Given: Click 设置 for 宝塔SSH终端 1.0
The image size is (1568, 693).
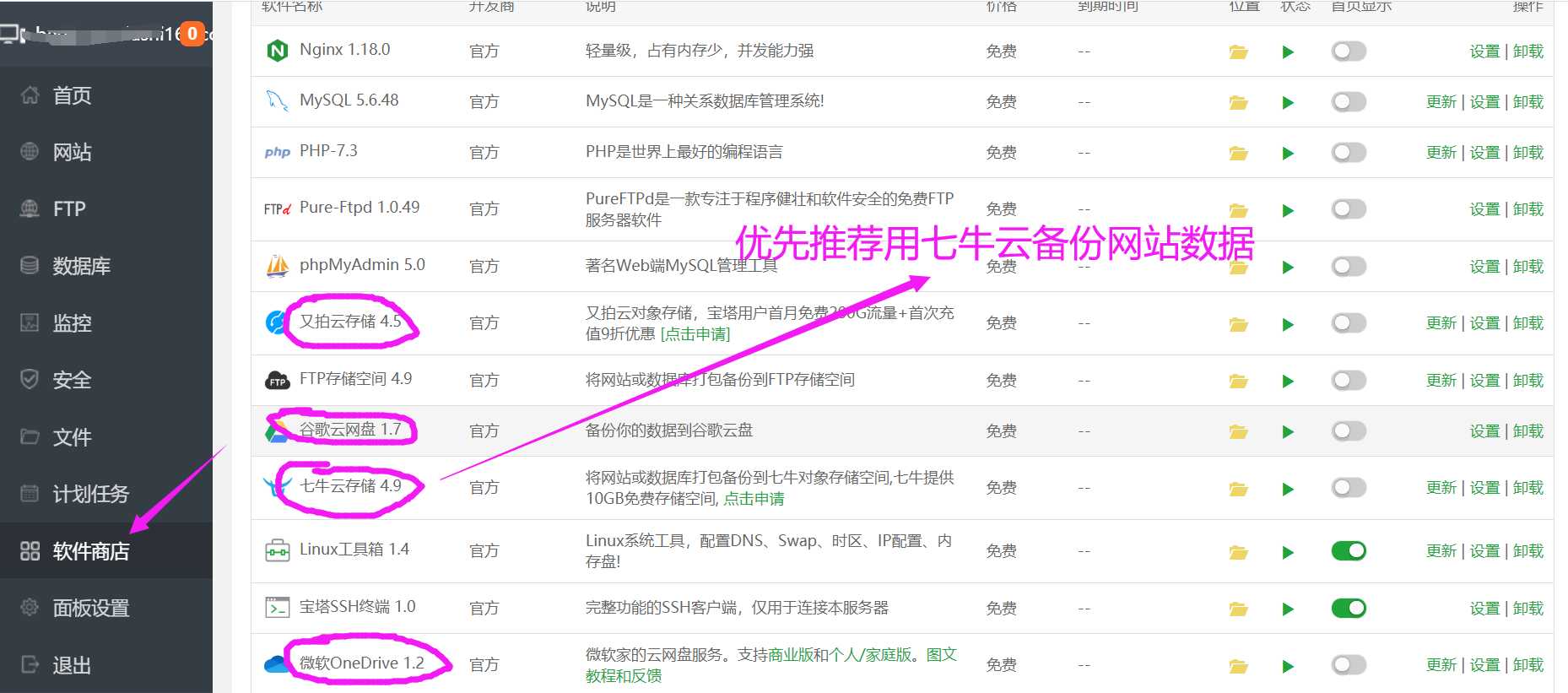Looking at the screenshot, I should 1484,609.
